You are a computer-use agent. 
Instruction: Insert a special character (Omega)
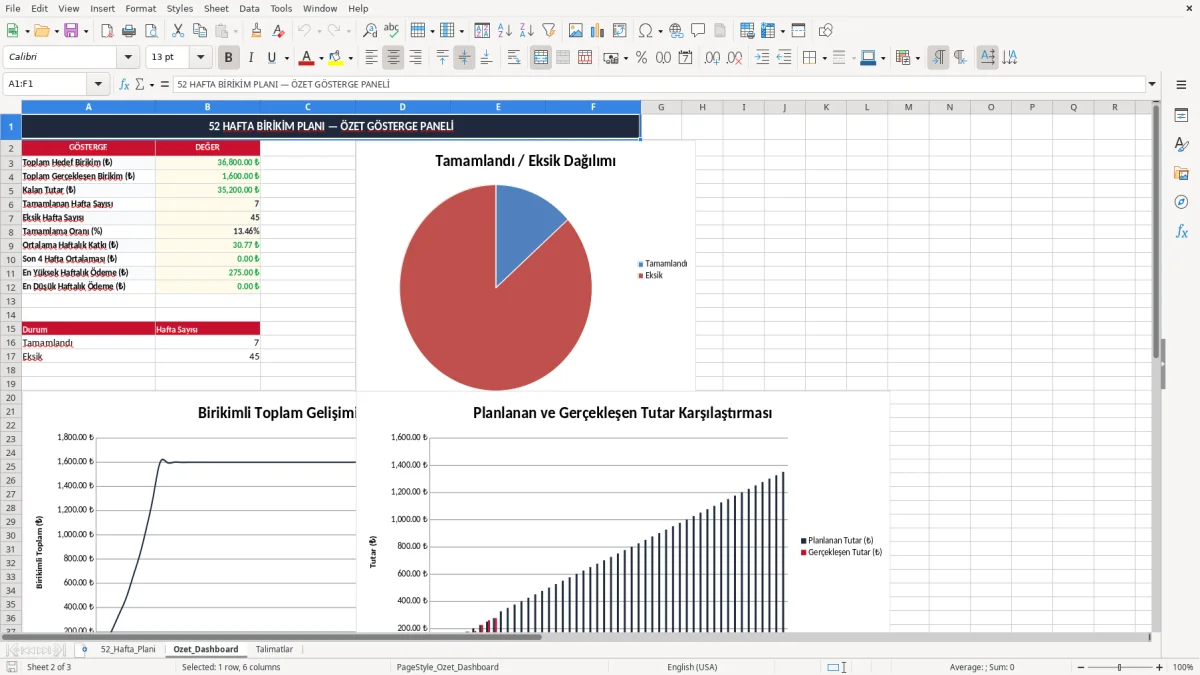[646, 31]
